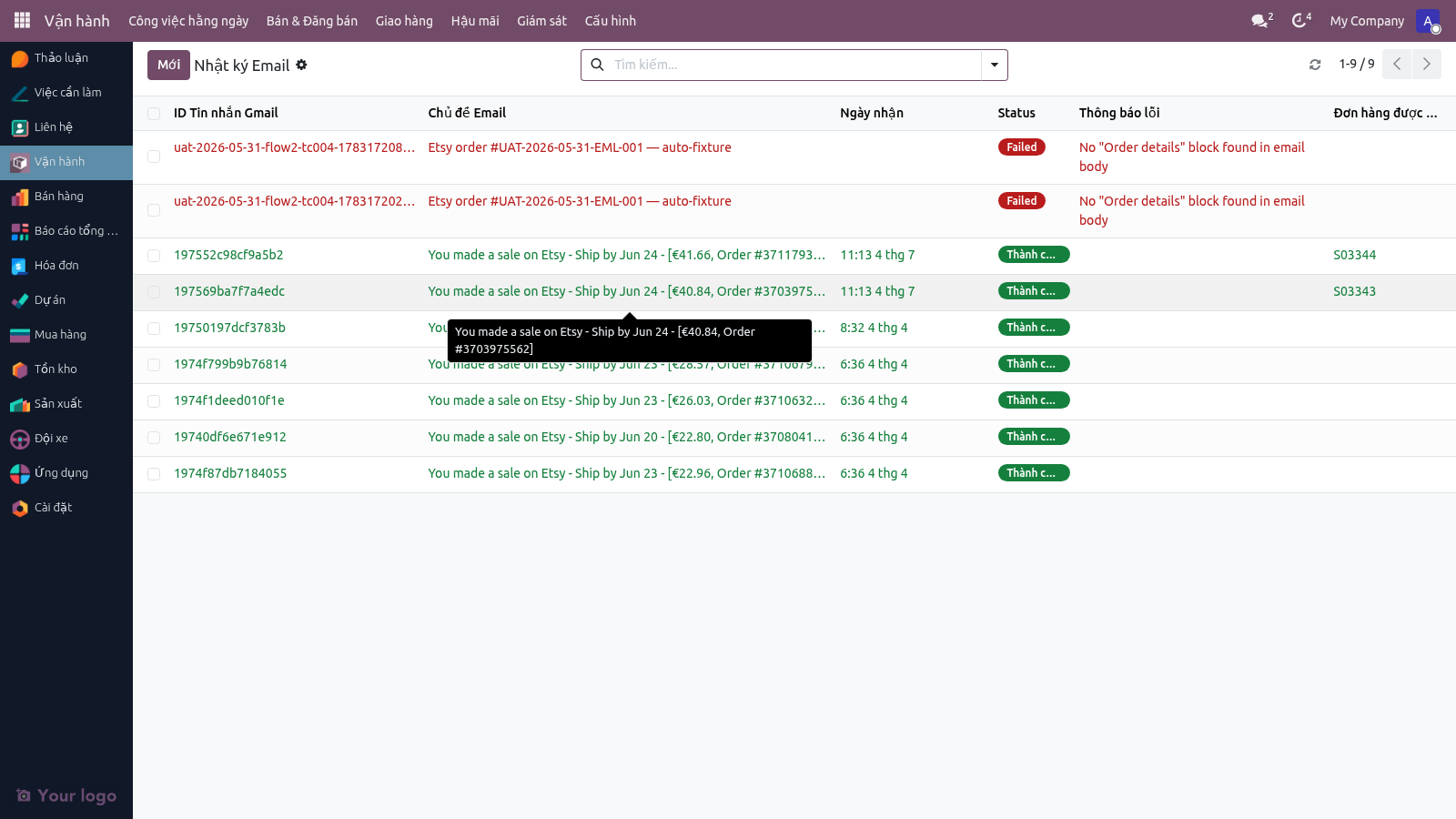Check the row 19740df6e671e912 checkbox
Viewport: 1456px width, 819px height.
tap(154, 438)
